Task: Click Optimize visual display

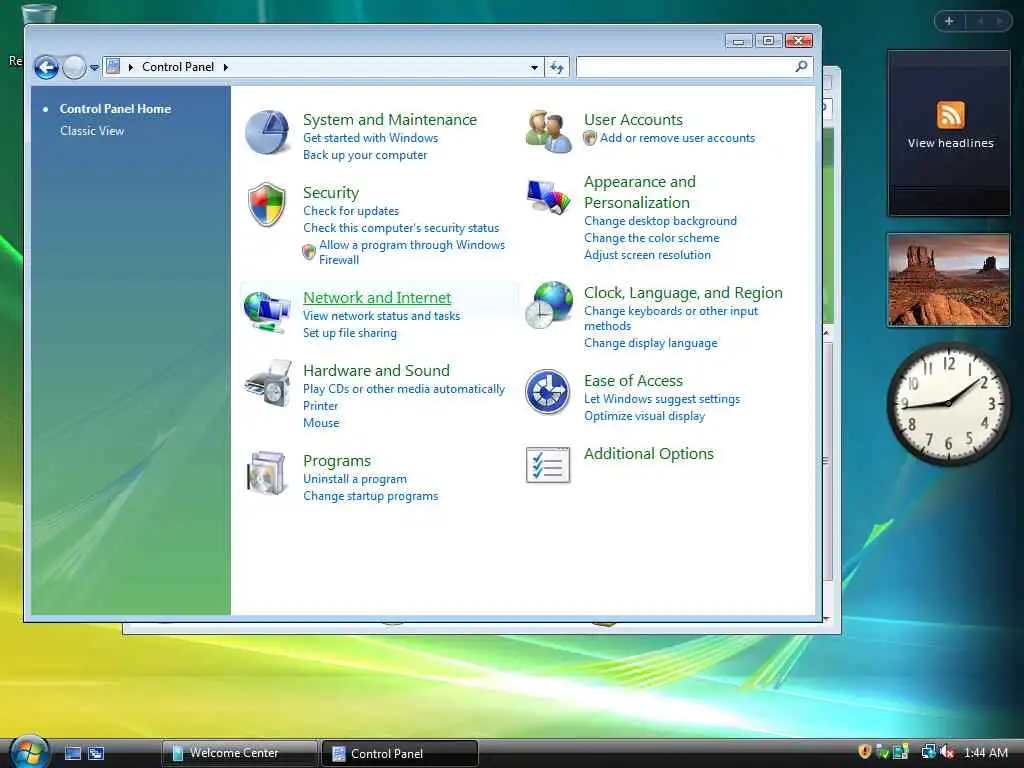Action: tap(645, 416)
